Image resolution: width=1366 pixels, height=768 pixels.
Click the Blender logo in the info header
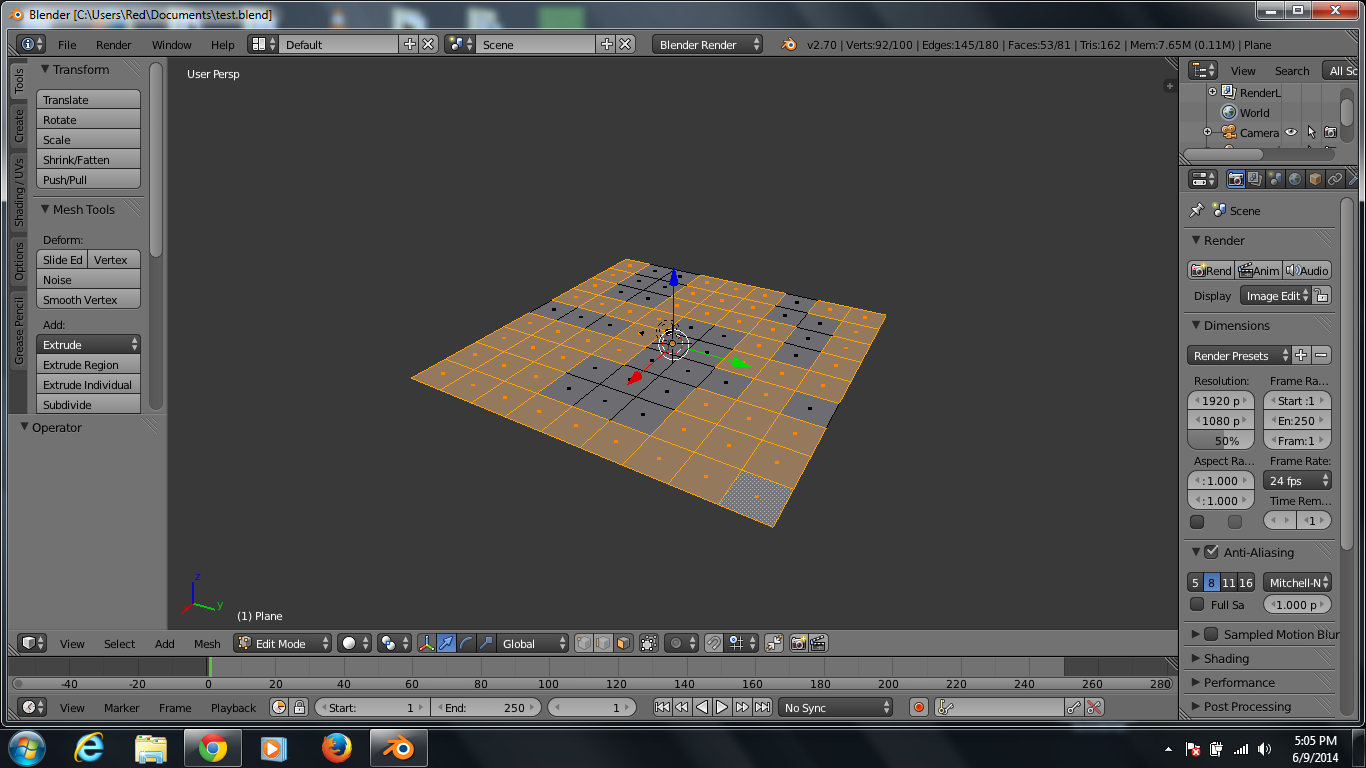point(789,44)
